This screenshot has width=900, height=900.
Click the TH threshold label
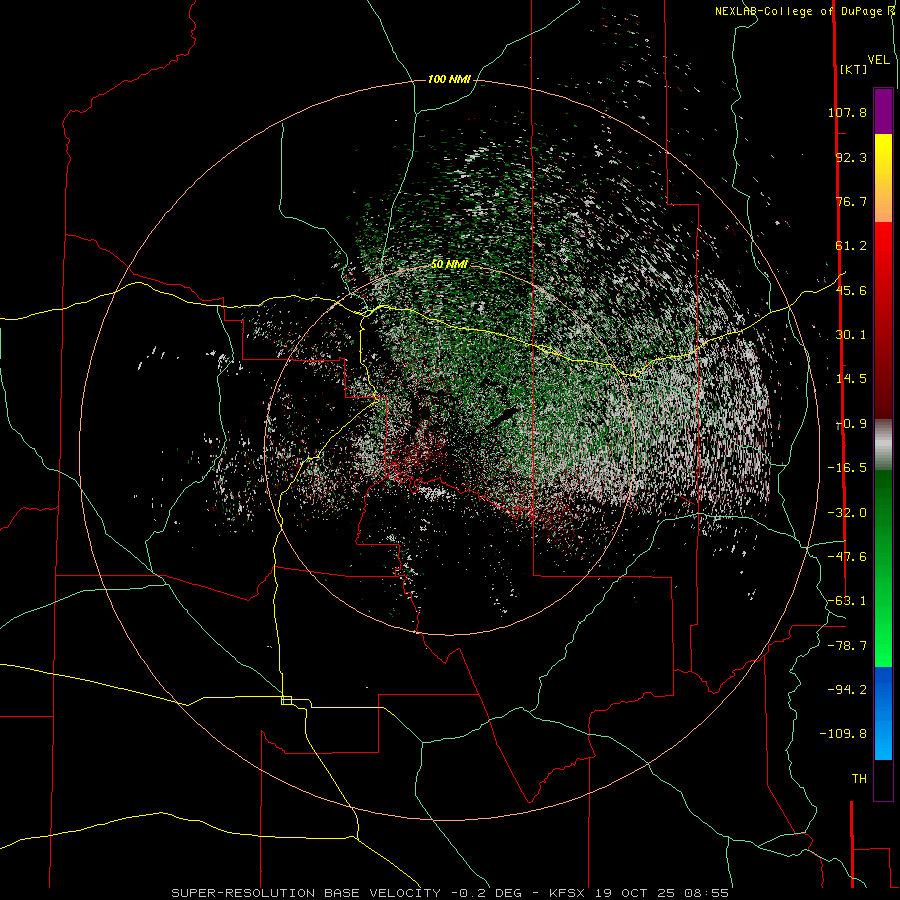coord(859,779)
